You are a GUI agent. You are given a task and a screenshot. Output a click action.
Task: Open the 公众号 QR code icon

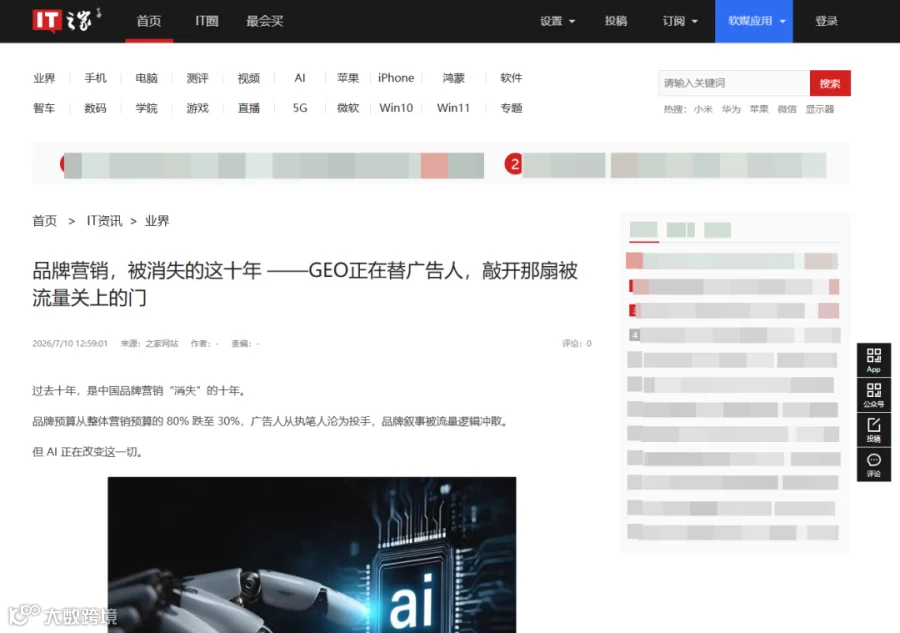pyautogui.click(x=874, y=394)
